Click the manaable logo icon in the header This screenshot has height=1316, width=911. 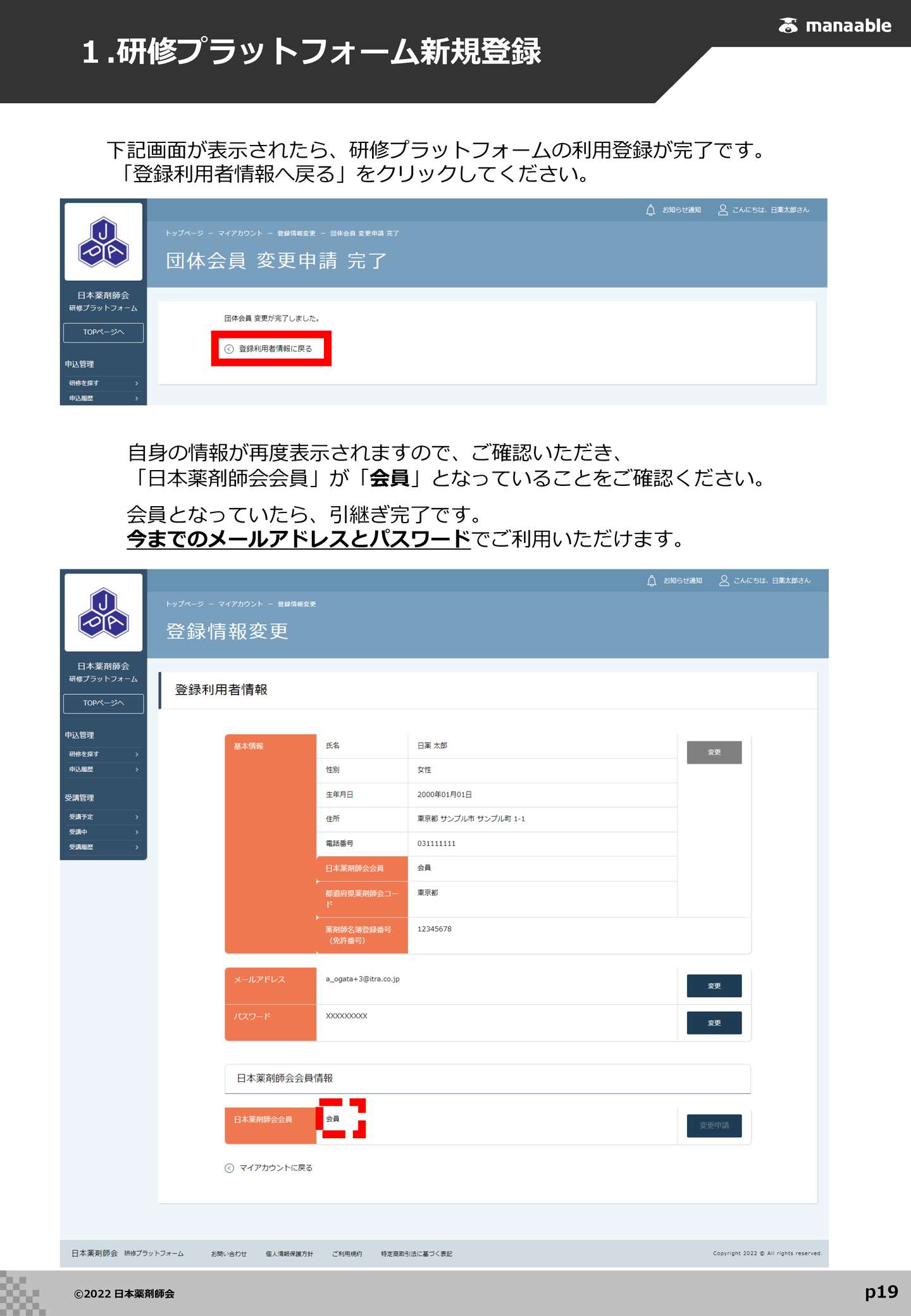point(788,25)
